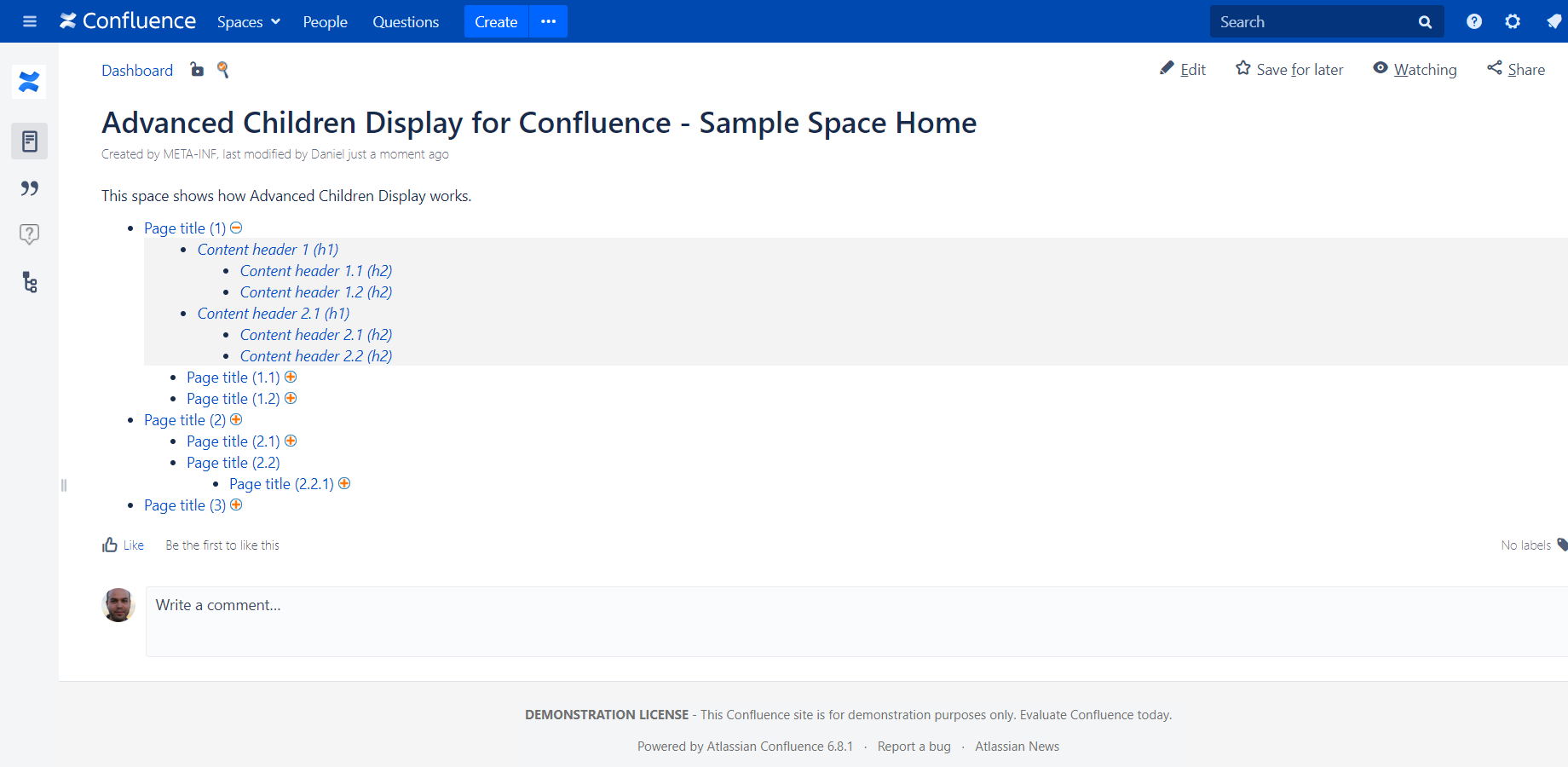Open Pages from the space sidebar
Viewport: 1568px width, 767px height.
29,141
